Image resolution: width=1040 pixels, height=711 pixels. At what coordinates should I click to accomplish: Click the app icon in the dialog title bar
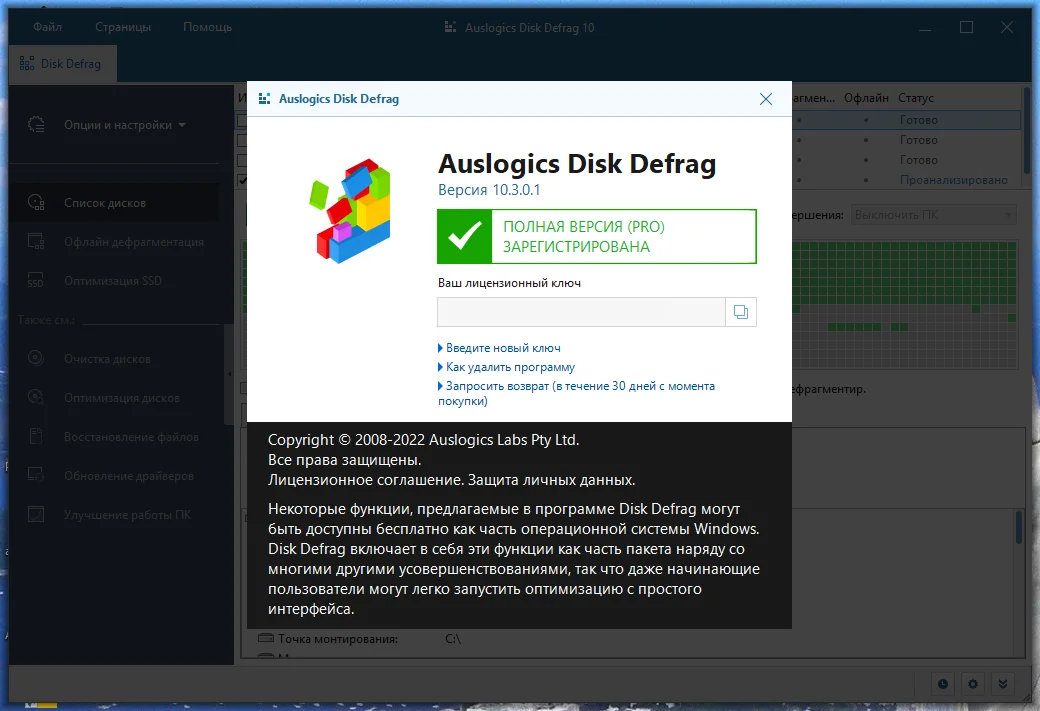pos(264,99)
